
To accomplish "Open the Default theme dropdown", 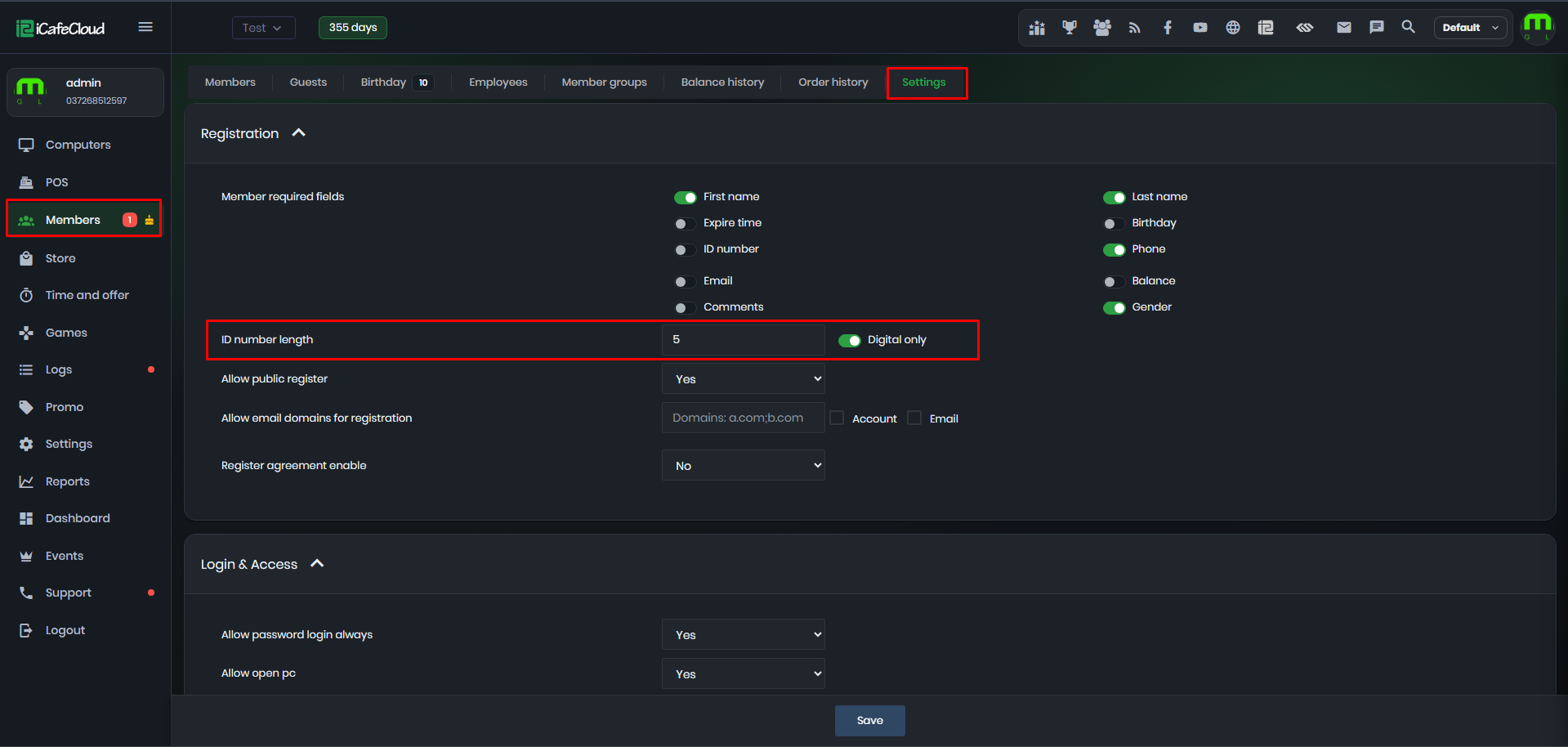I will (1470, 28).
